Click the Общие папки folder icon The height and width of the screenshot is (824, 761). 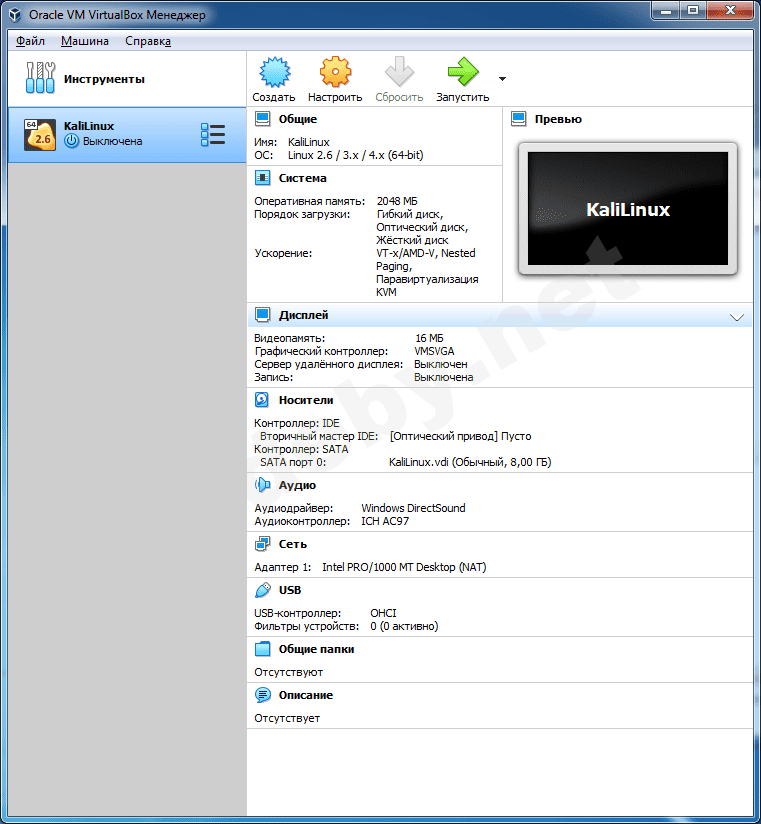262,649
